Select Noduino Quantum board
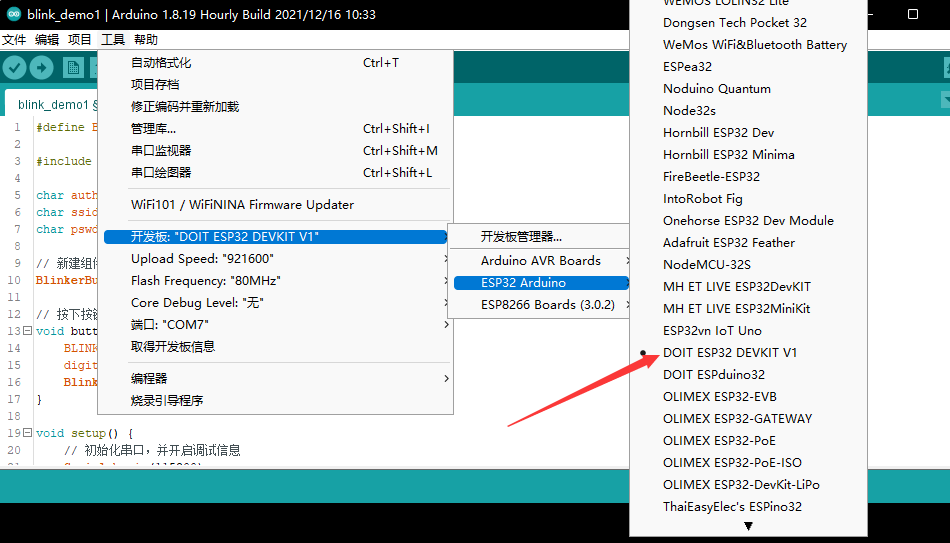This screenshot has width=950, height=543. (748, 88)
